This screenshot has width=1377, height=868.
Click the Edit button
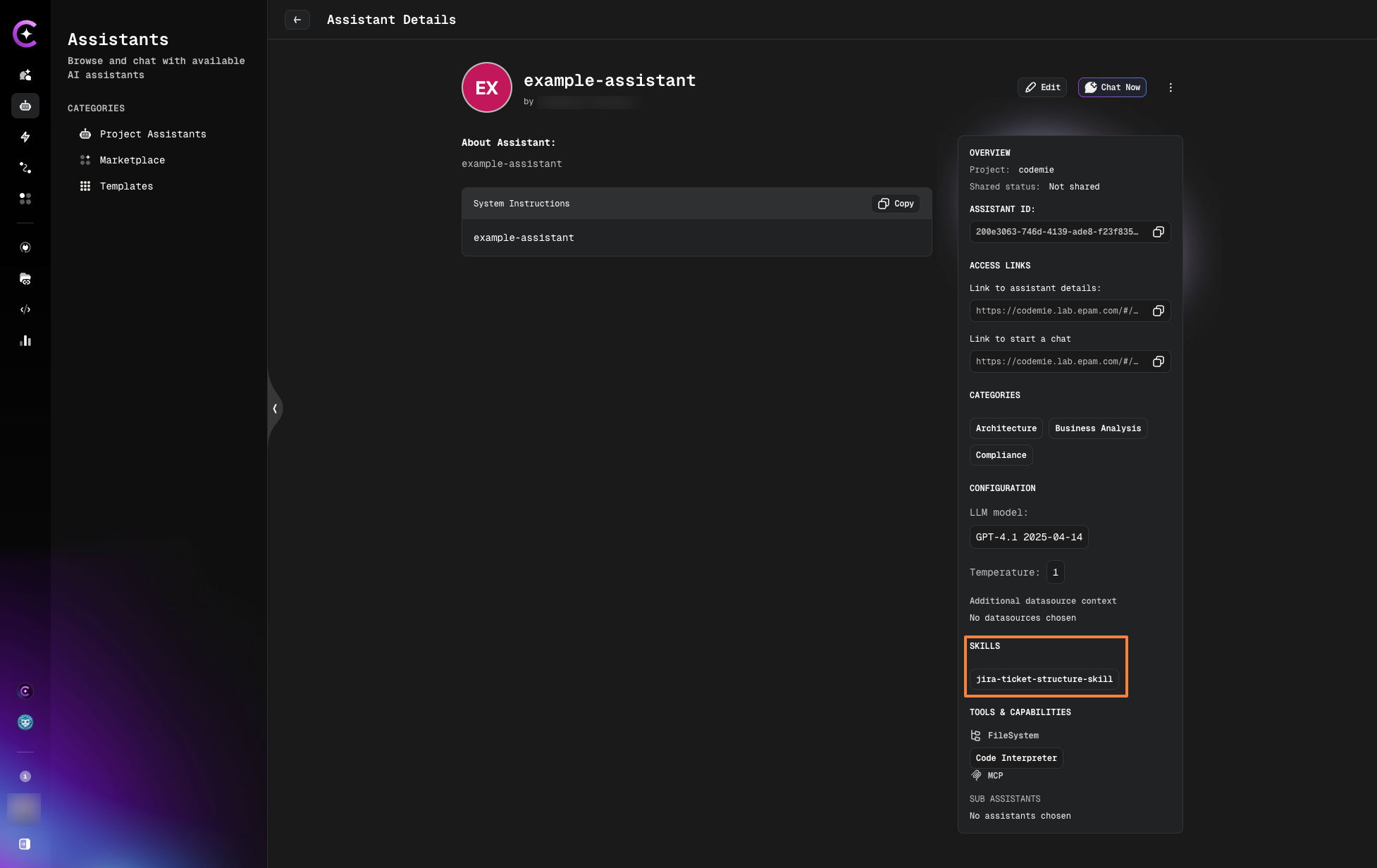[1042, 87]
